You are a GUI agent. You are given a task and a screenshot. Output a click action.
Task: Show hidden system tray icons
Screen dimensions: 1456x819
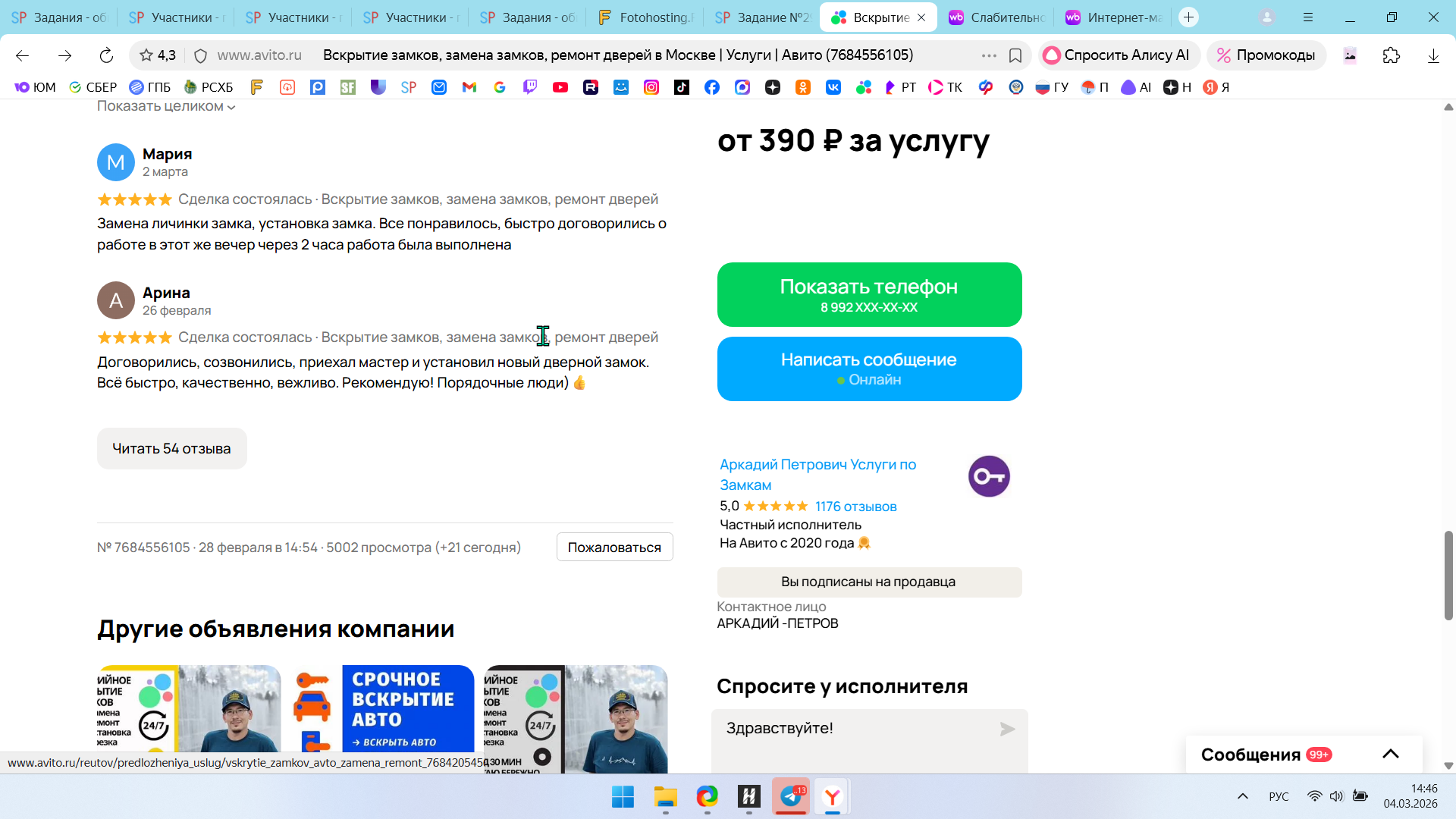pyautogui.click(x=1242, y=796)
